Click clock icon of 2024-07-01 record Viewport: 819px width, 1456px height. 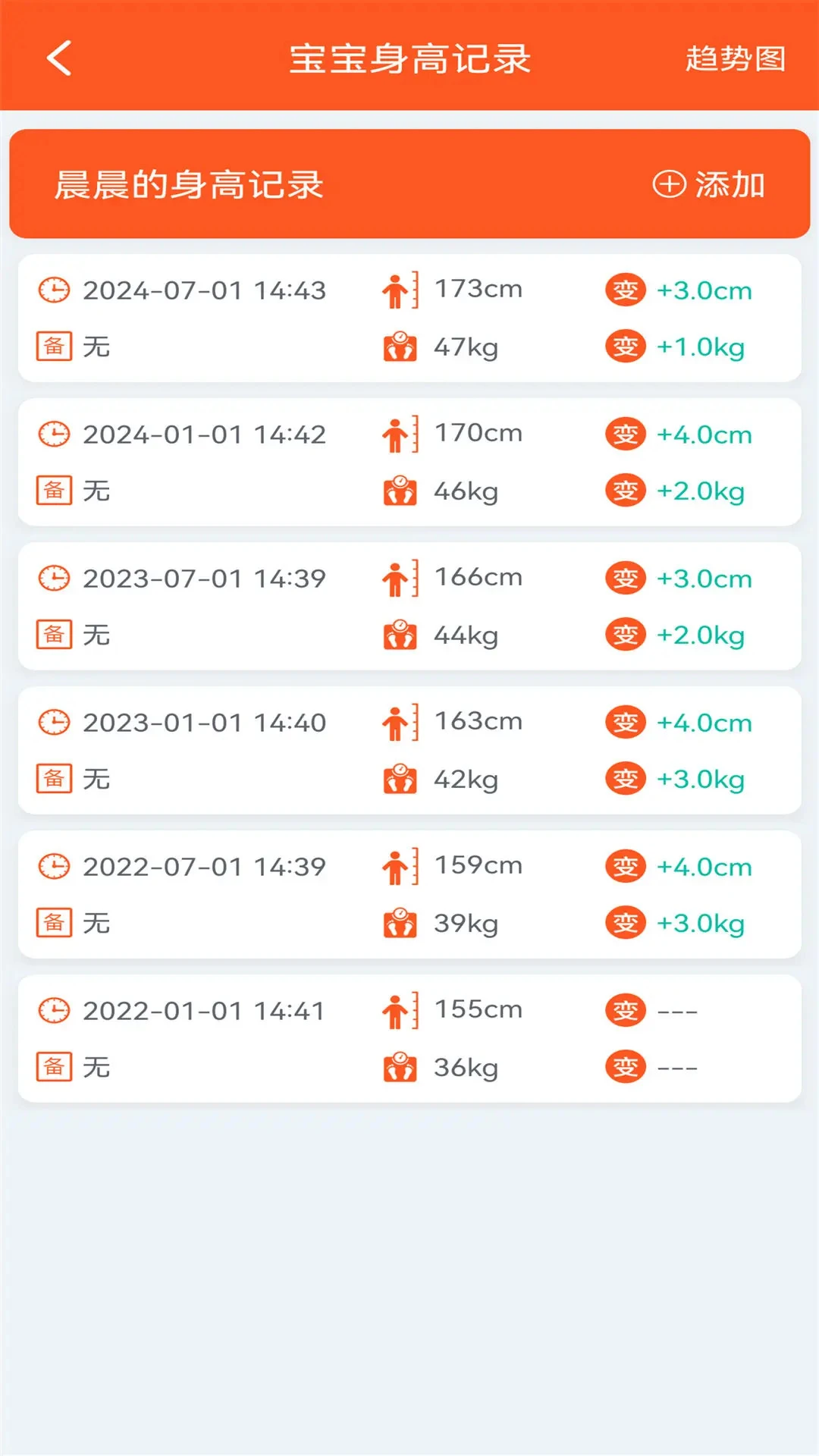54,290
